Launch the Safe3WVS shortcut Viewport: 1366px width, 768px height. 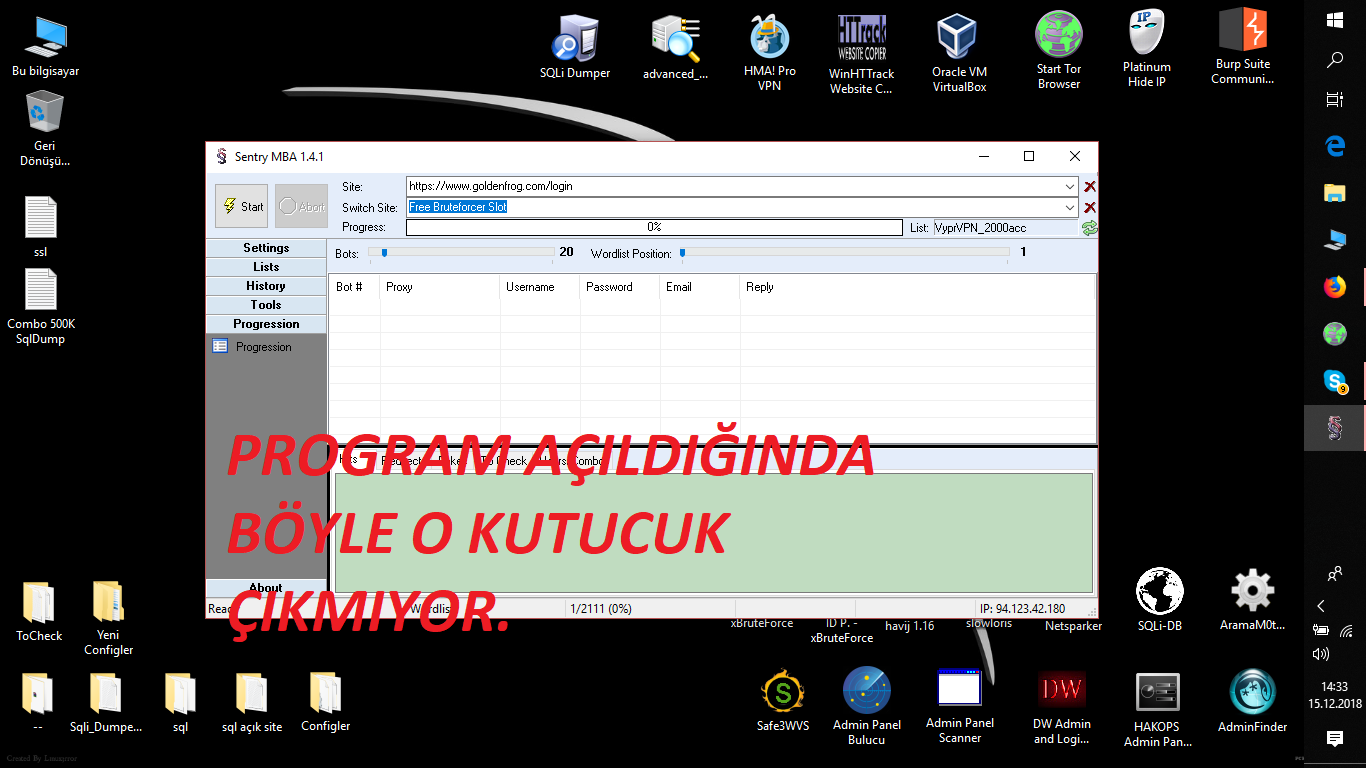click(783, 701)
